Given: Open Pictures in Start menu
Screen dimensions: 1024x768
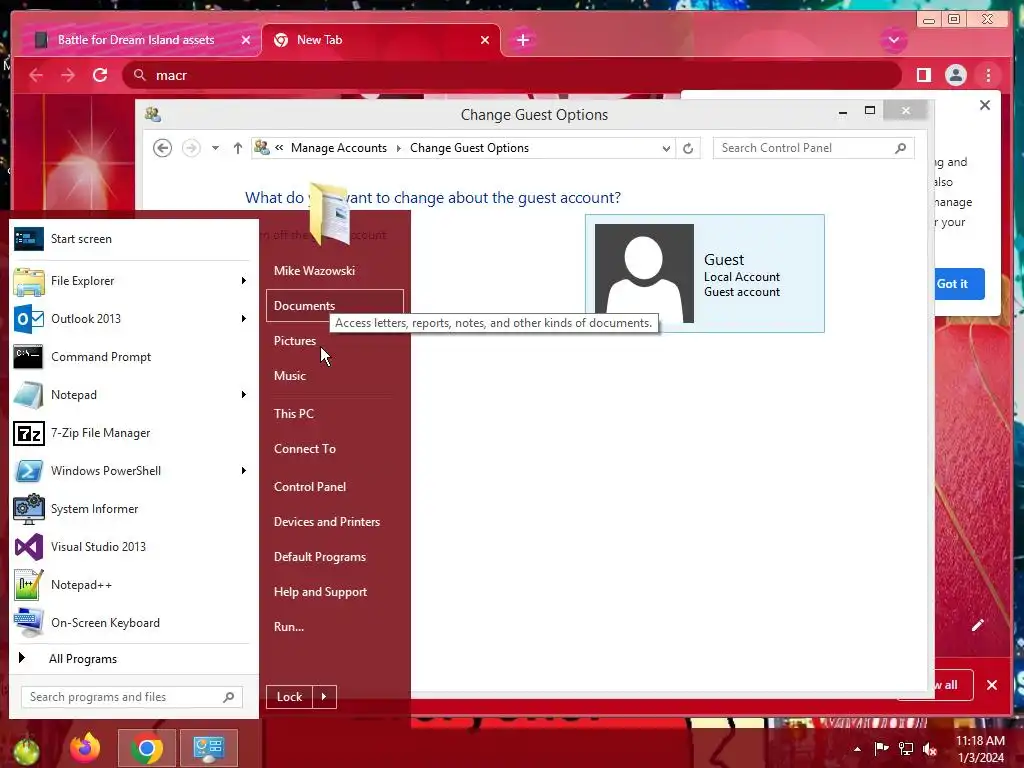Looking at the screenshot, I should tap(295, 341).
